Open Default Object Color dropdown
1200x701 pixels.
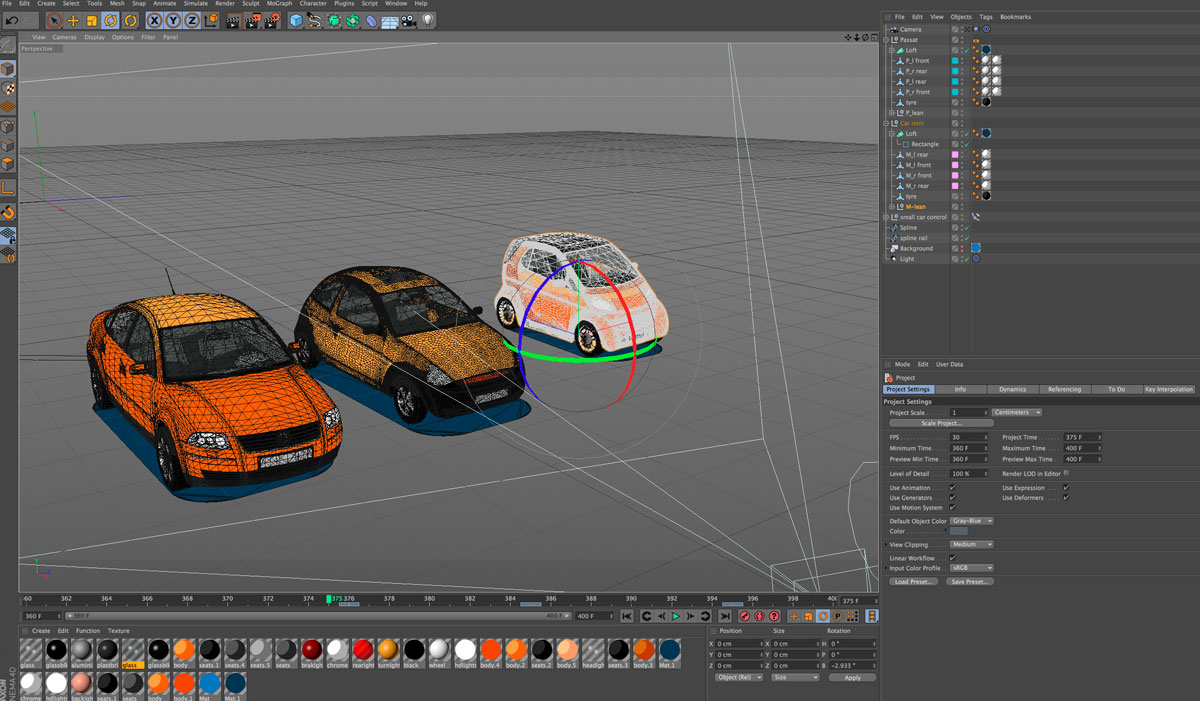coord(972,521)
